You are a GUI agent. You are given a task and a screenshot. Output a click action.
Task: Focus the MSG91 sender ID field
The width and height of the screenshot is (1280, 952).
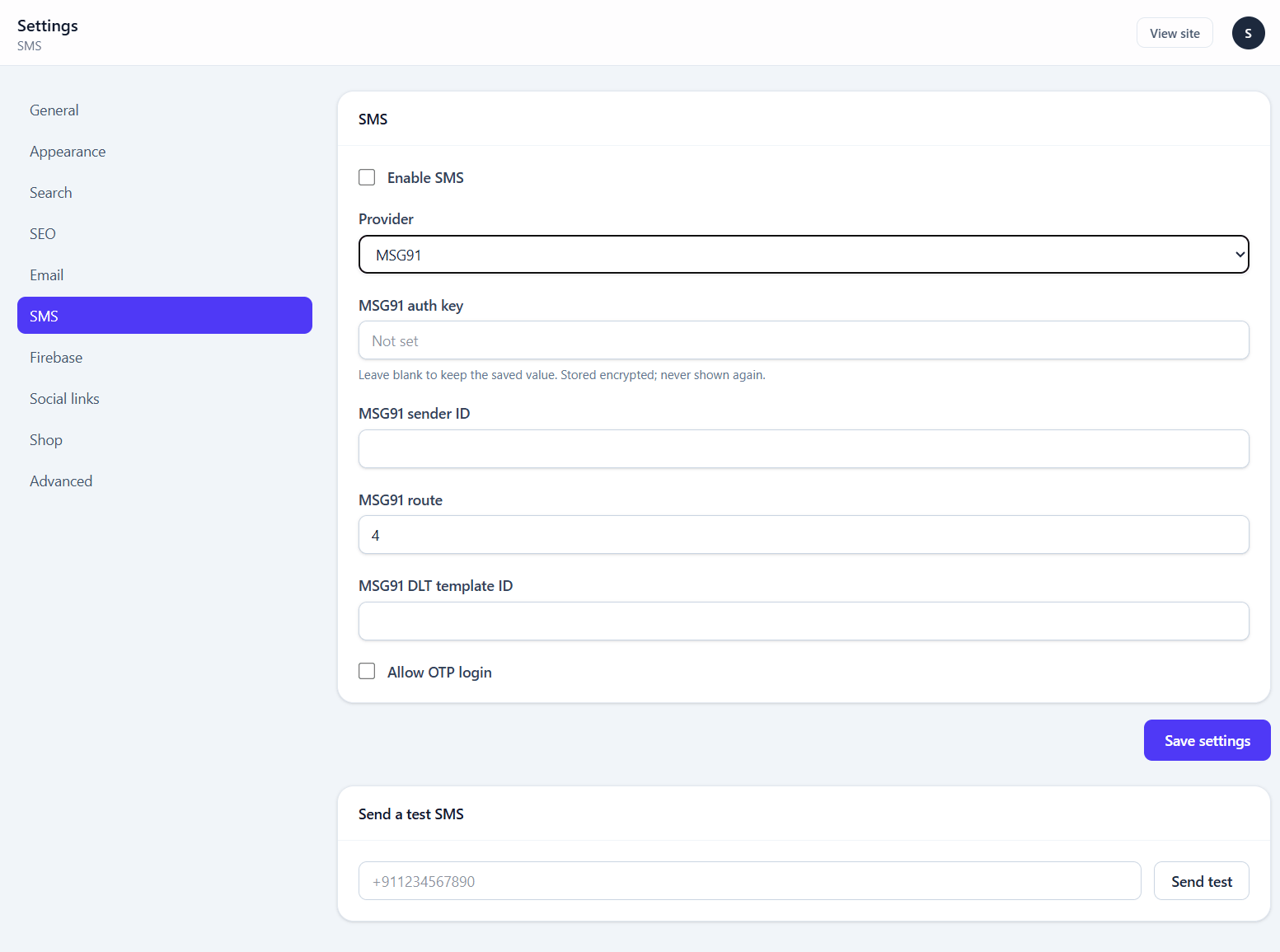pyautogui.click(x=804, y=448)
